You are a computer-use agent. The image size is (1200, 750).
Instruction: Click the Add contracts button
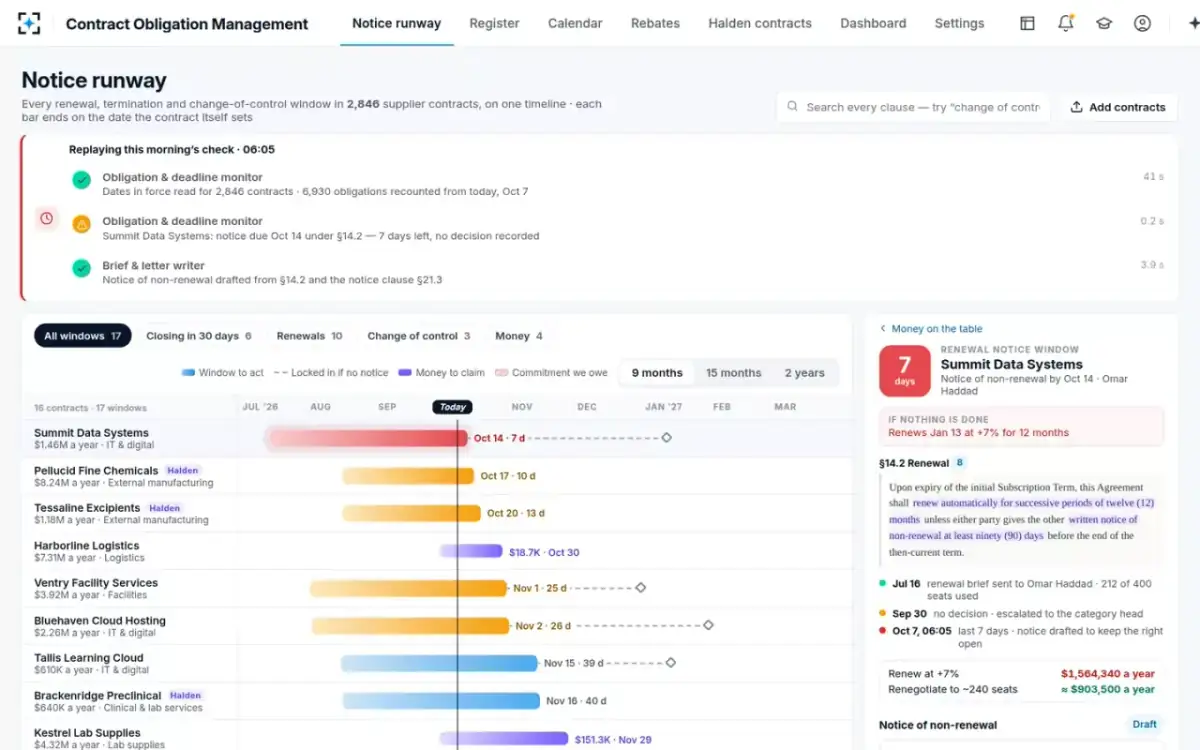(x=1118, y=107)
